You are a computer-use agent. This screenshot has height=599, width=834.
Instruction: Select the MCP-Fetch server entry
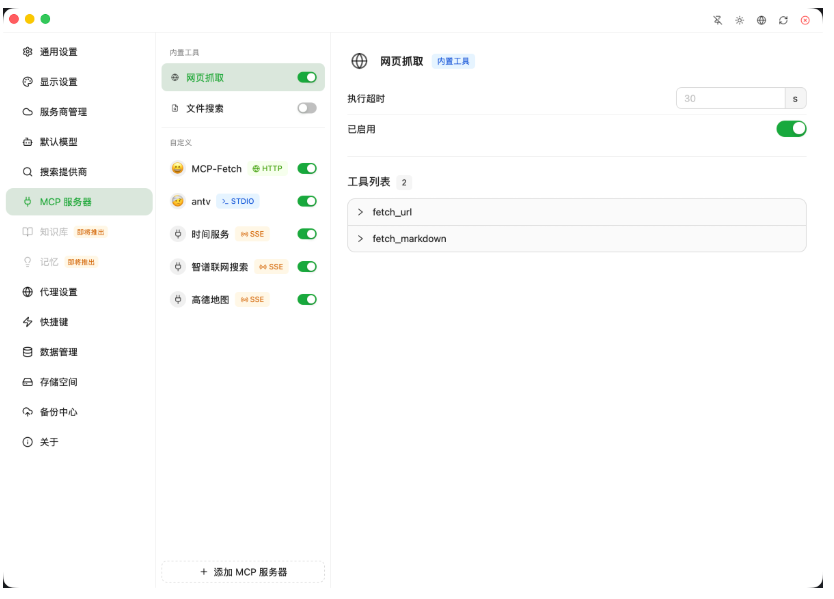(243, 169)
